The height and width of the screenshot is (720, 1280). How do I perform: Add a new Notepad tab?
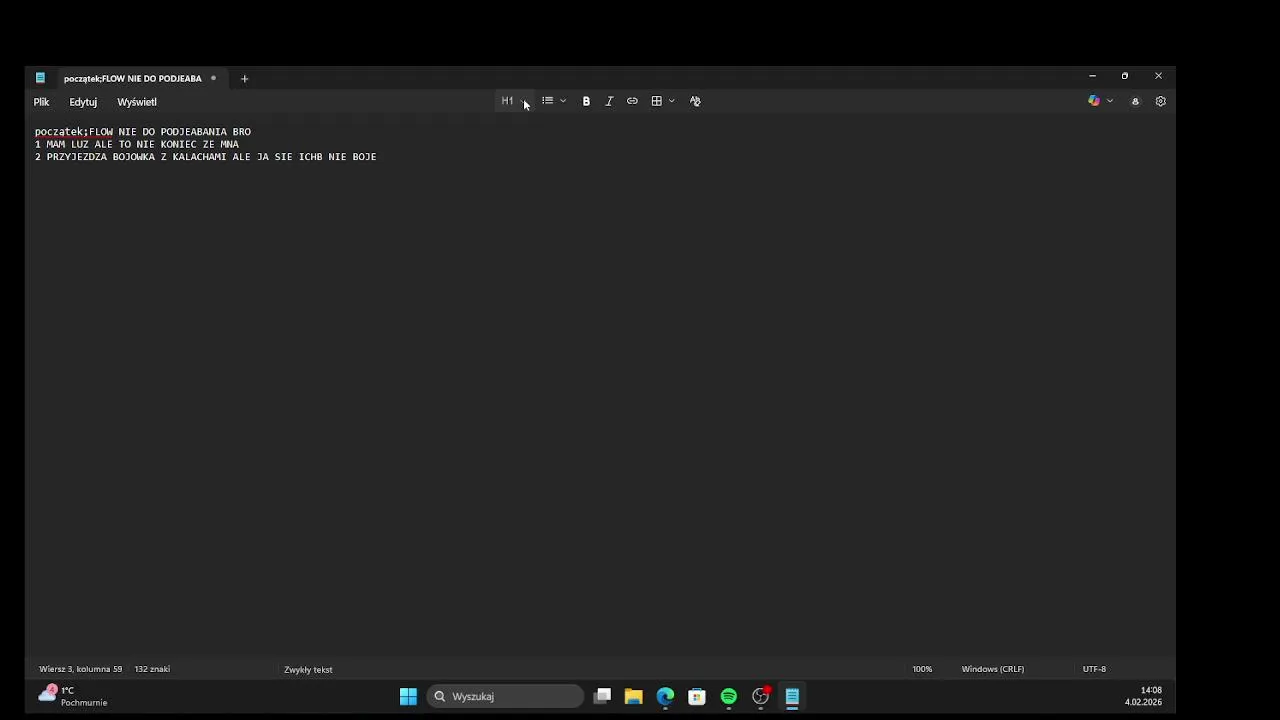point(244,78)
